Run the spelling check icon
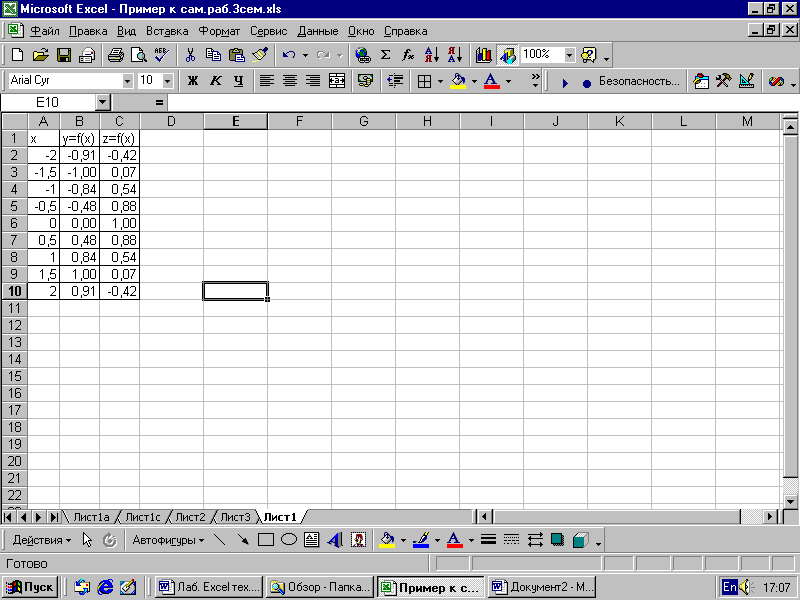Viewport: 800px width, 600px height. point(162,55)
